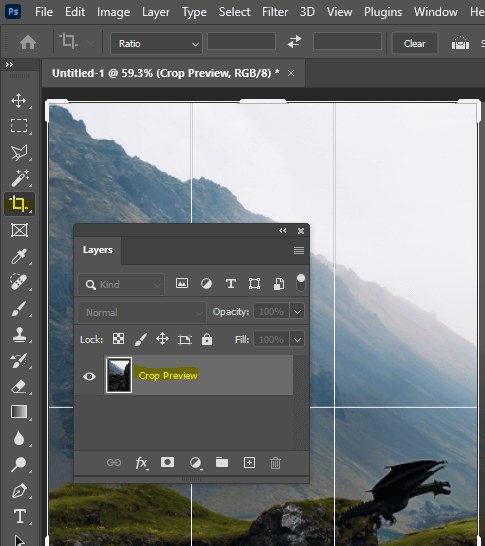Open the Kind filter dropdown
This screenshot has height=546, width=485.
pyautogui.click(x=121, y=284)
